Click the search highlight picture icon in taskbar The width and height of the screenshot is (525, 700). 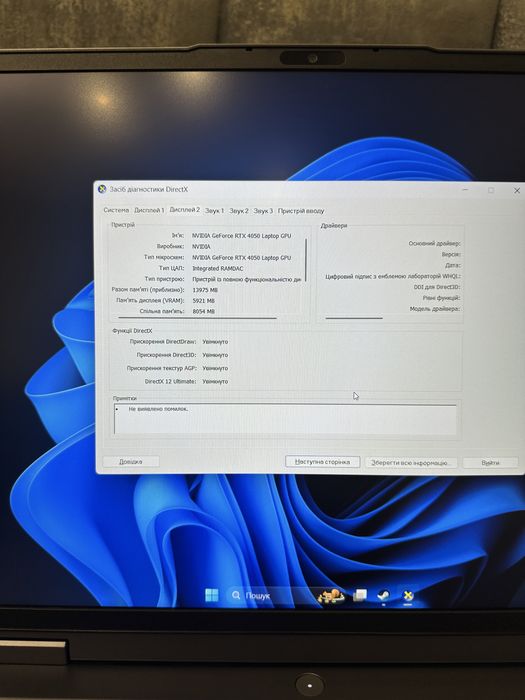[x=331, y=596]
